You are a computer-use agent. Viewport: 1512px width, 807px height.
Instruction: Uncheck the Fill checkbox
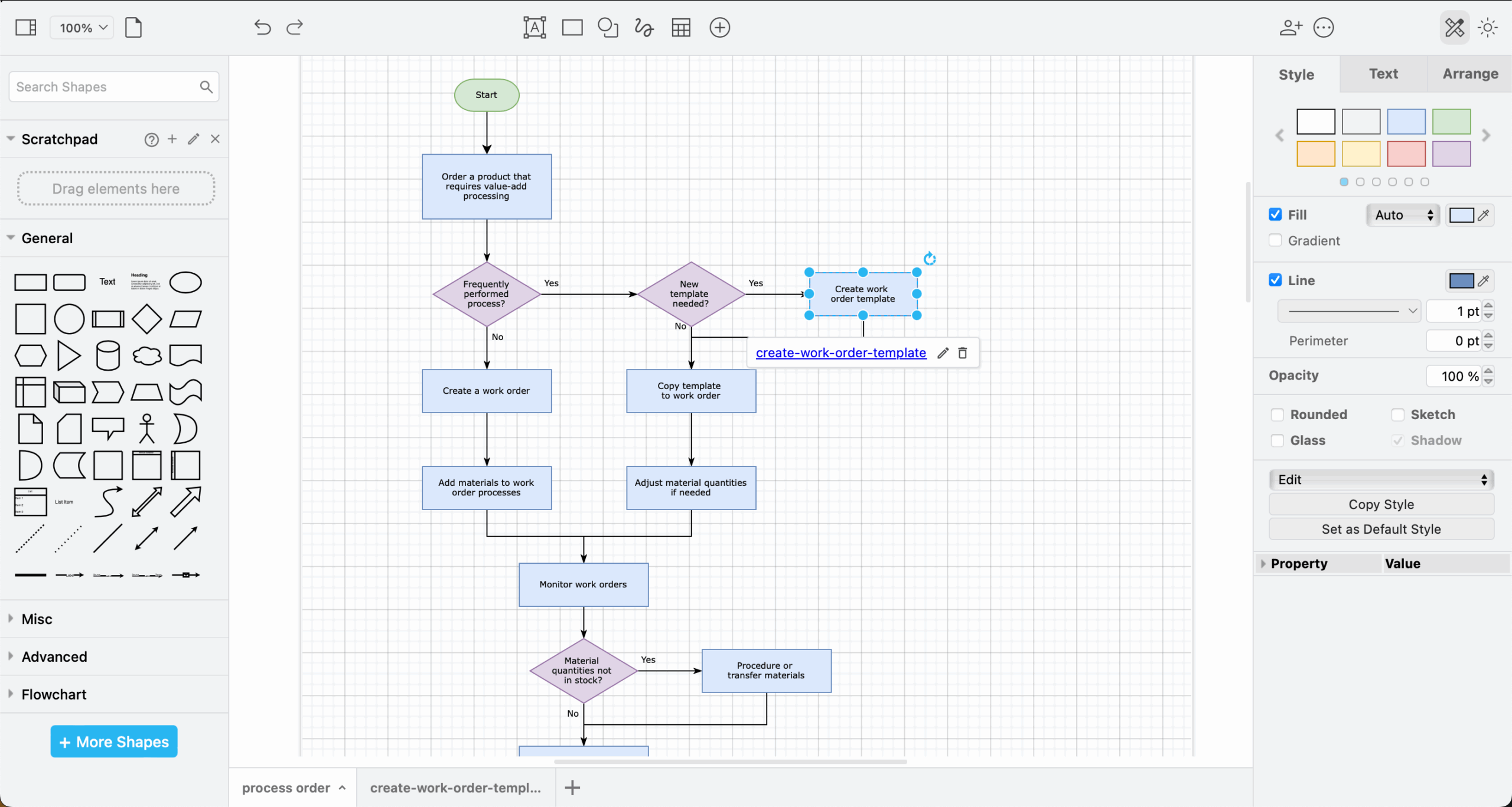[1275, 214]
